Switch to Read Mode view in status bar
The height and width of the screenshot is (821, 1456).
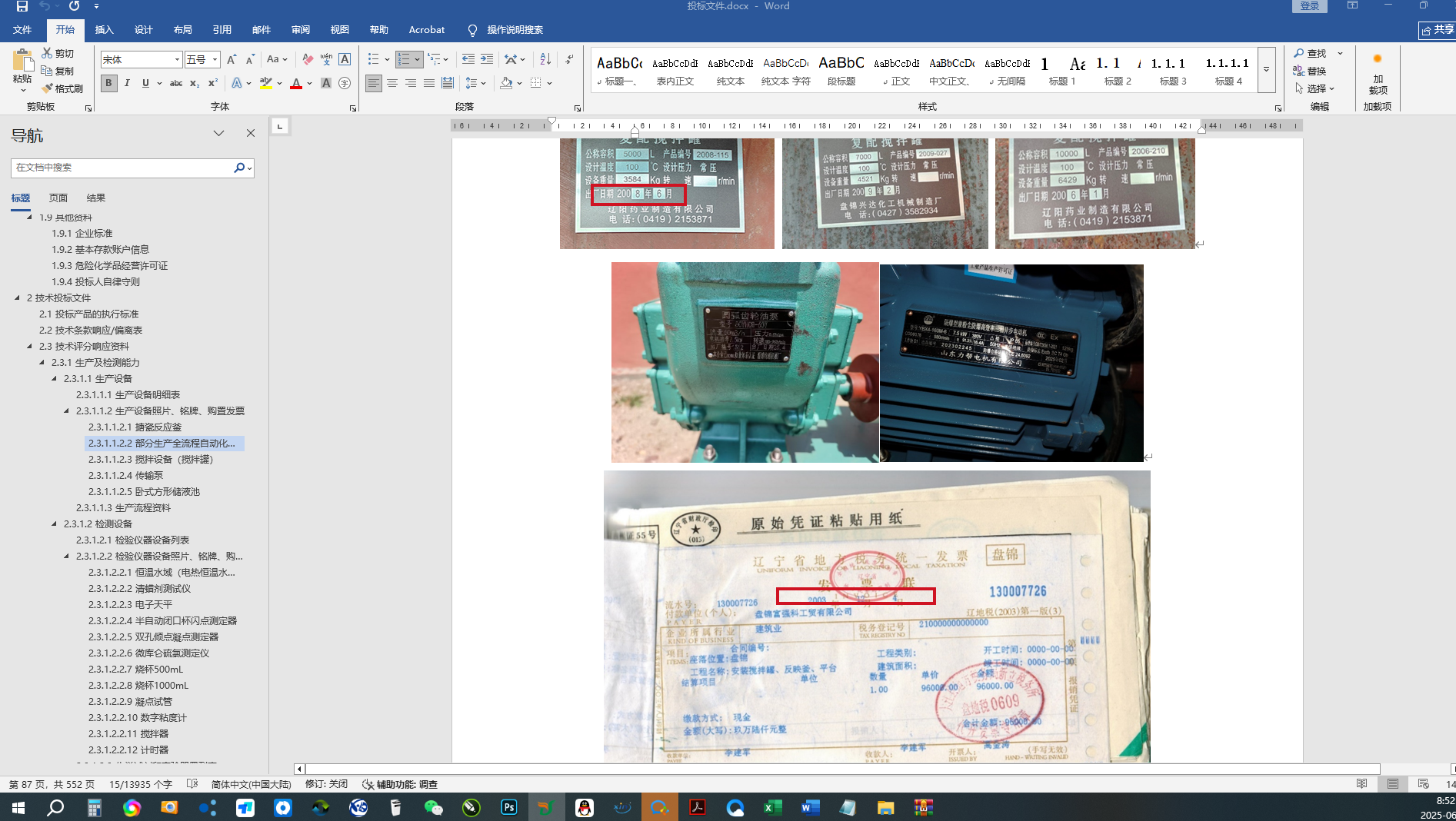(1362, 784)
